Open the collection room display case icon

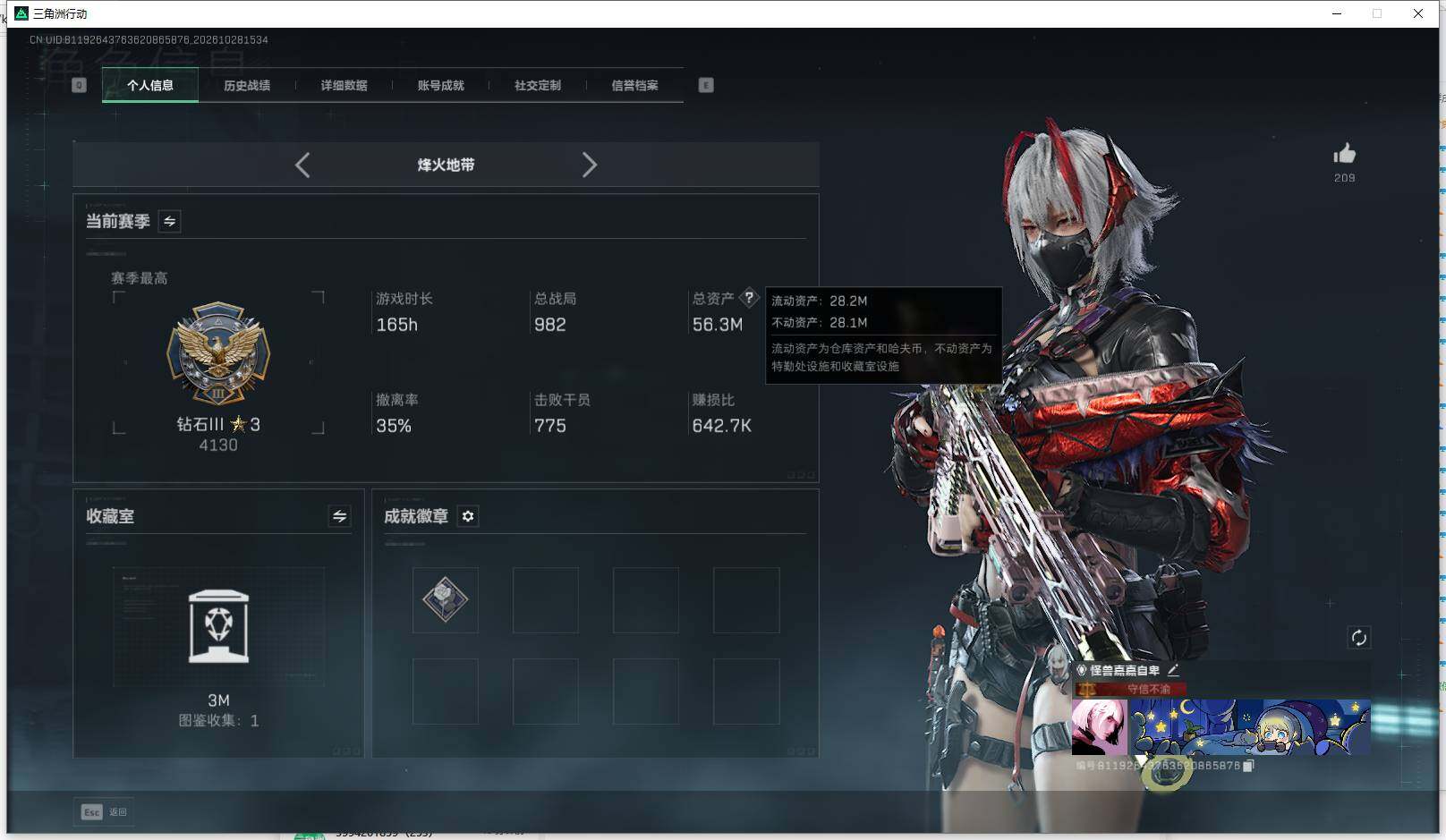pyautogui.click(x=218, y=626)
